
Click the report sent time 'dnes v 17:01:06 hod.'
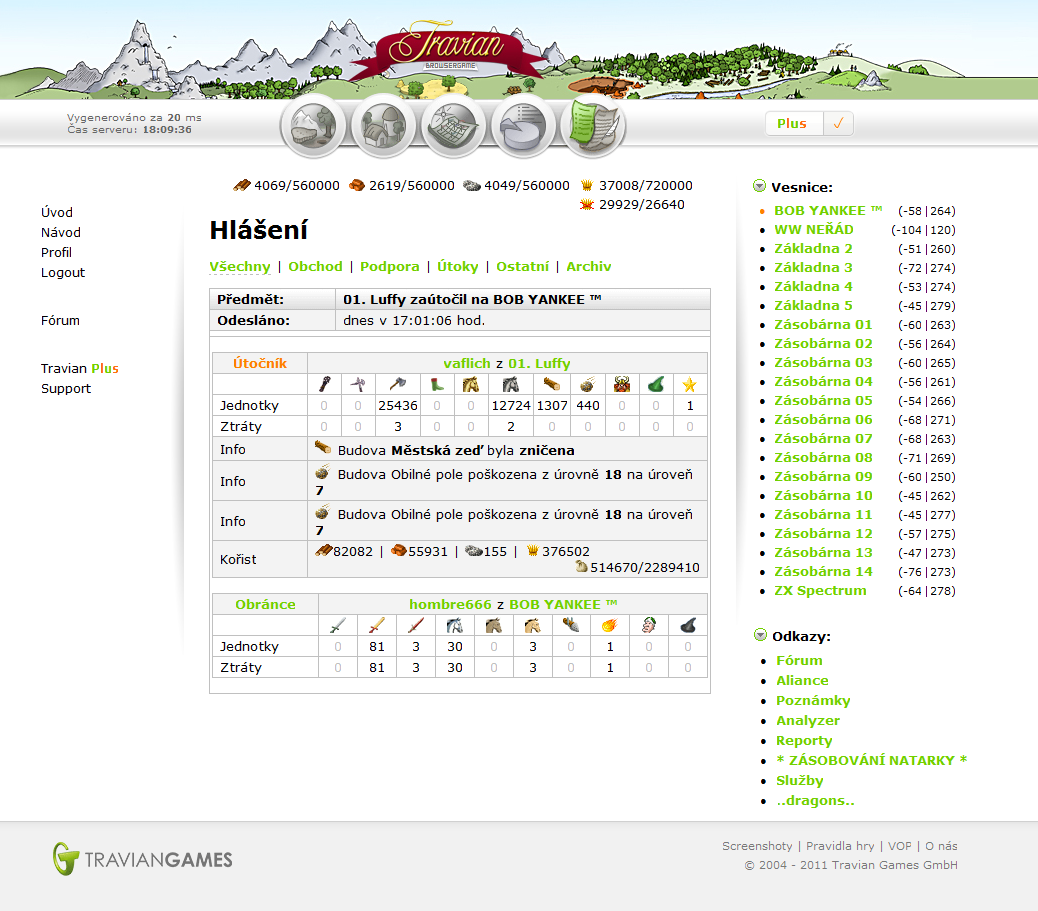[414, 320]
